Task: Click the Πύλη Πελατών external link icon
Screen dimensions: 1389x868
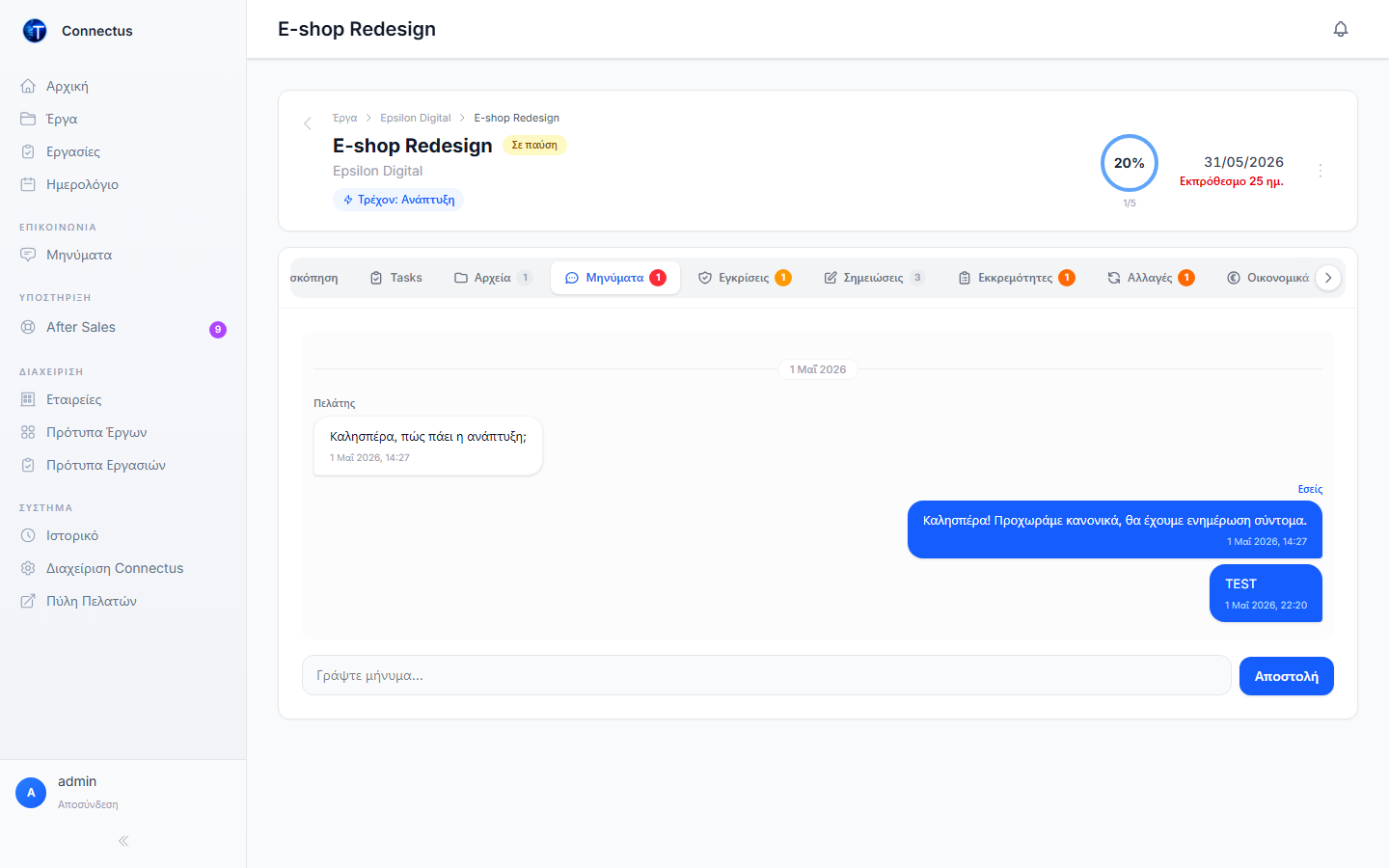Action: [x=28, y=601]
